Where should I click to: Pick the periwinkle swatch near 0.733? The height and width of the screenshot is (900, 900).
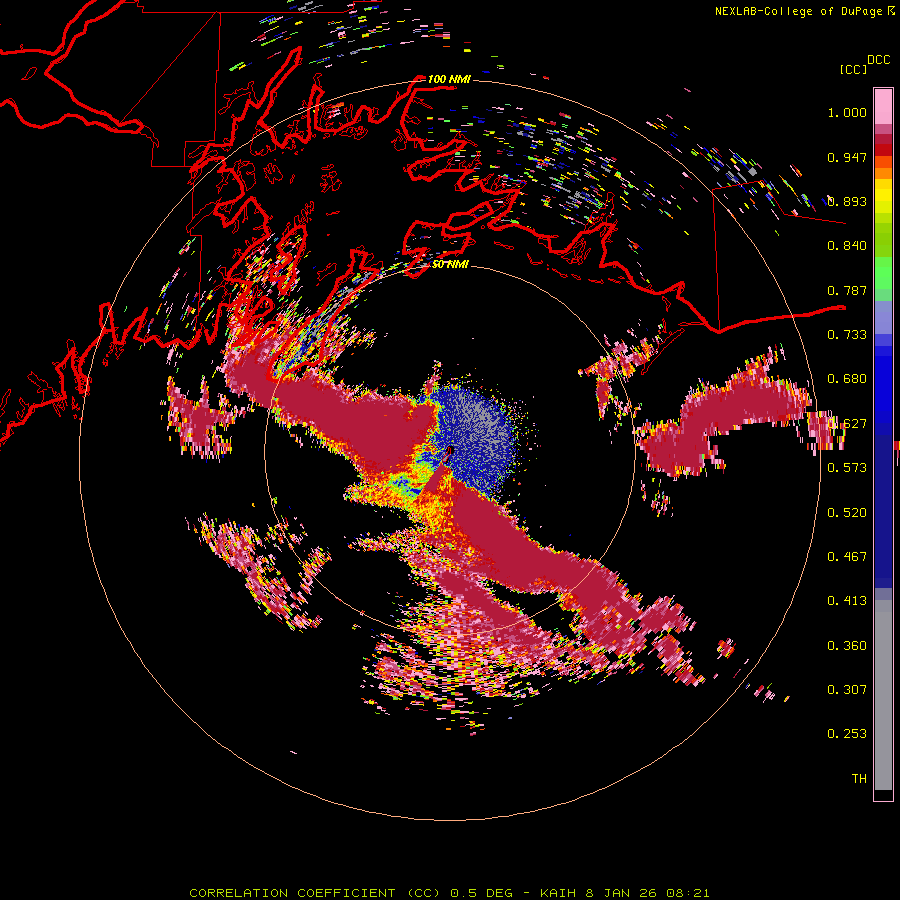[883, 318]
